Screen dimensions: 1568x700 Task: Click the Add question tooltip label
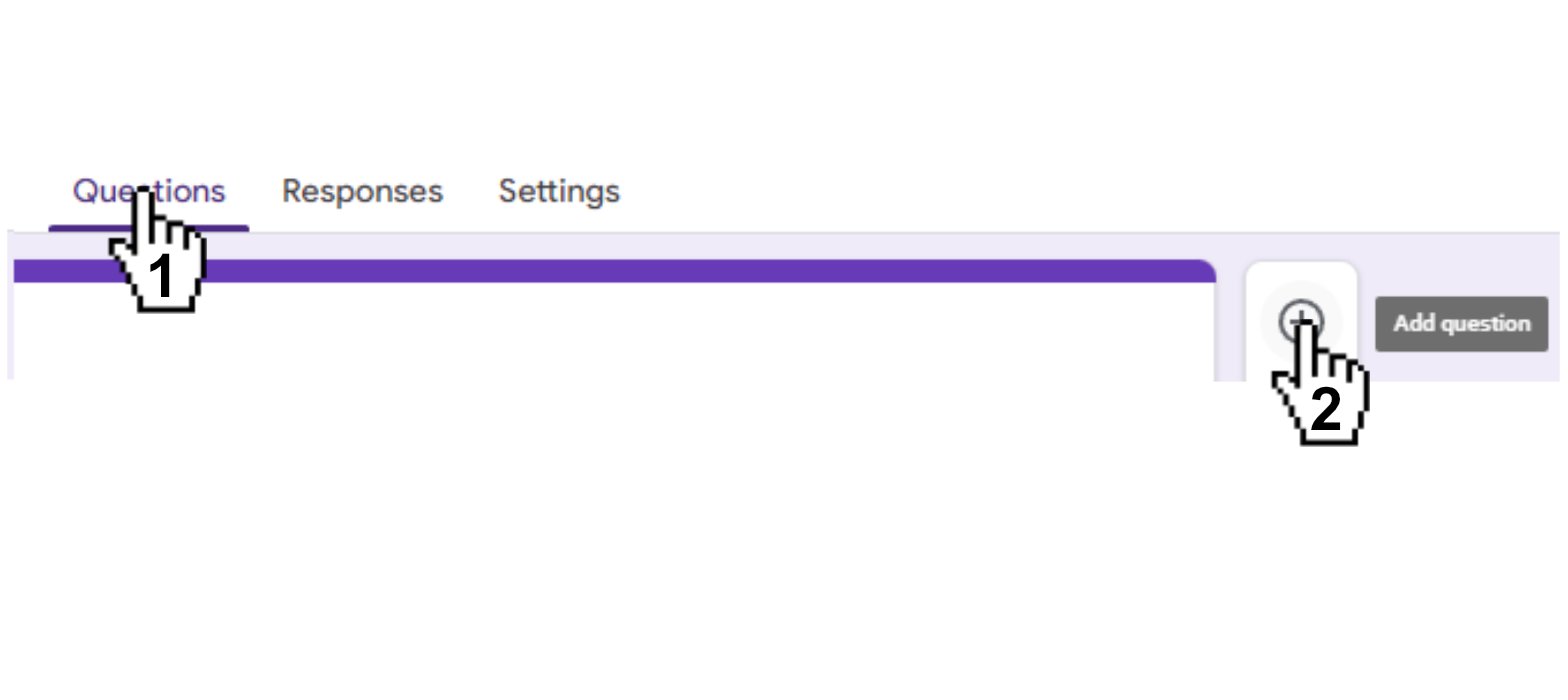pos(1461,323)
